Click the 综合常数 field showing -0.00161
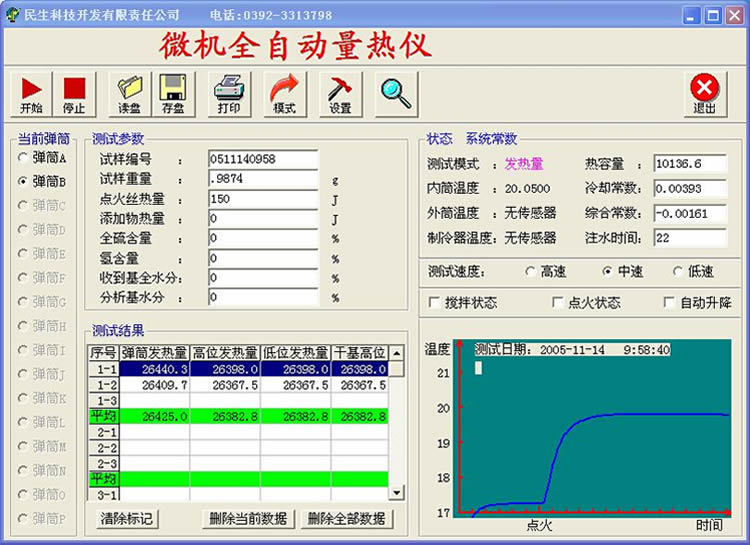750x545 pixels. click(x=690, y=213)
